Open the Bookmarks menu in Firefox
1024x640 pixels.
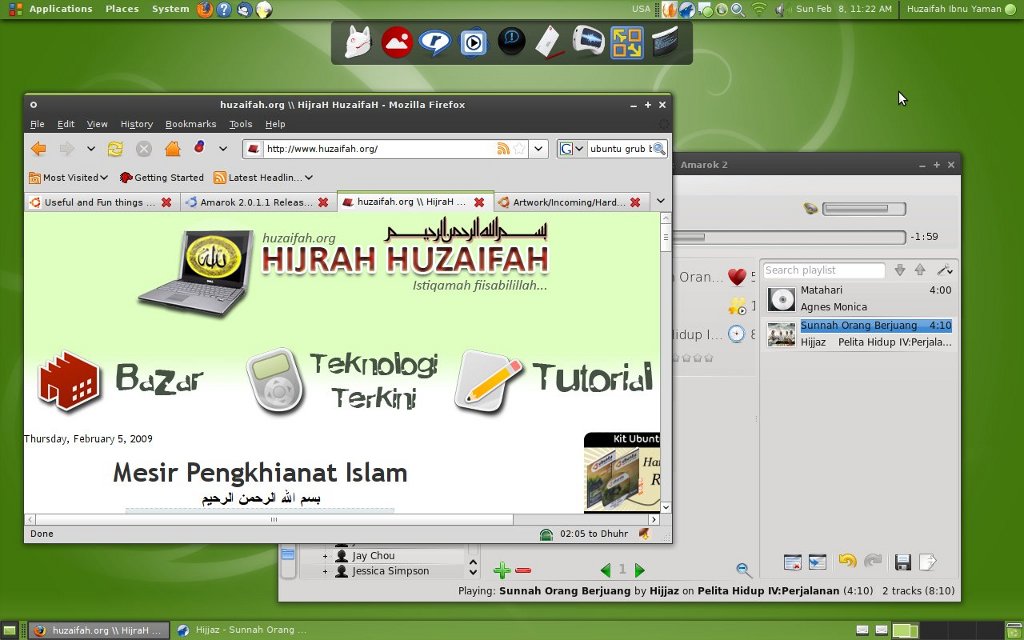coord(191,124)
